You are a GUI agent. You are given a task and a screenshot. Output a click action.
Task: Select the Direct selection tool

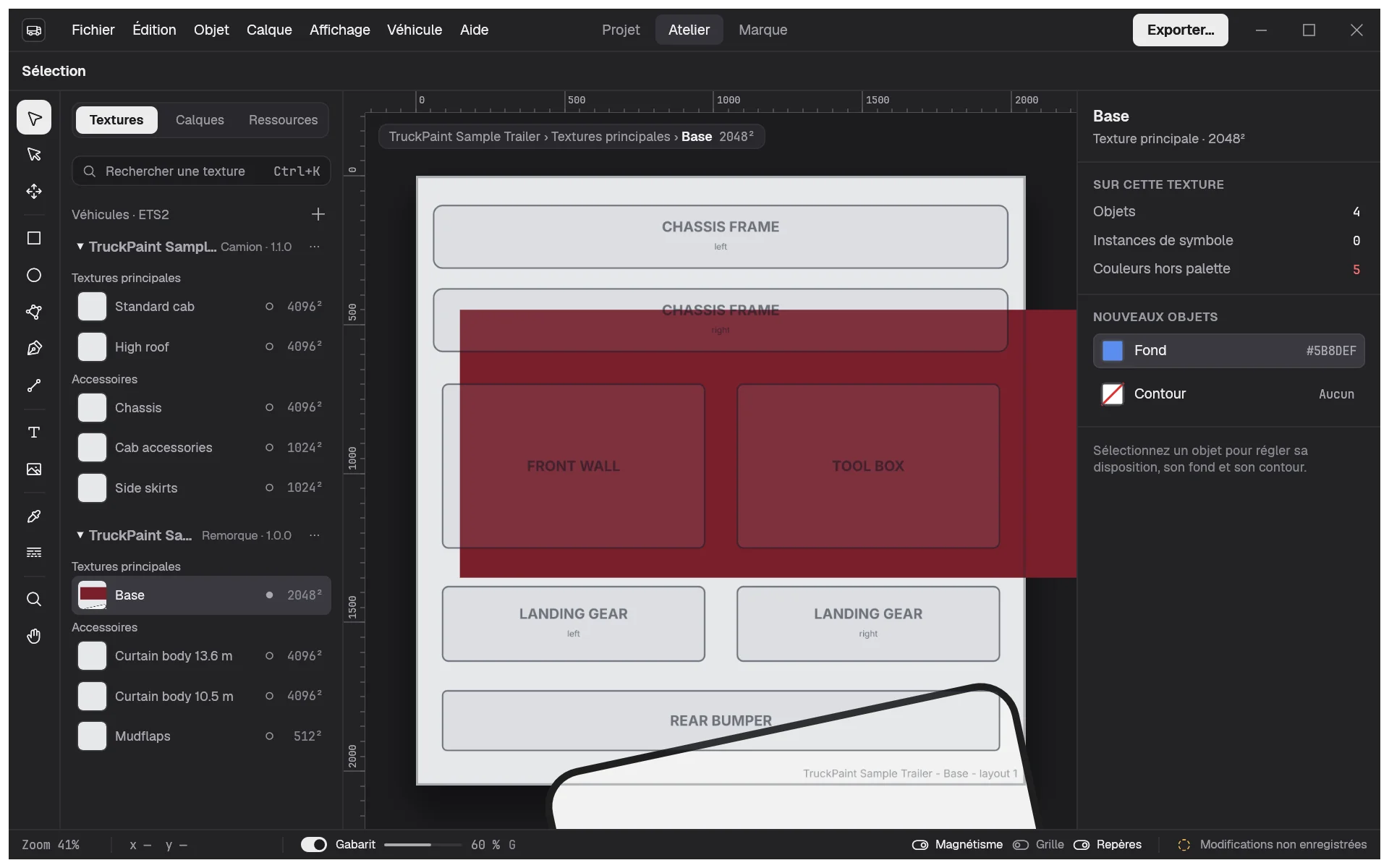tap(34, 154)
